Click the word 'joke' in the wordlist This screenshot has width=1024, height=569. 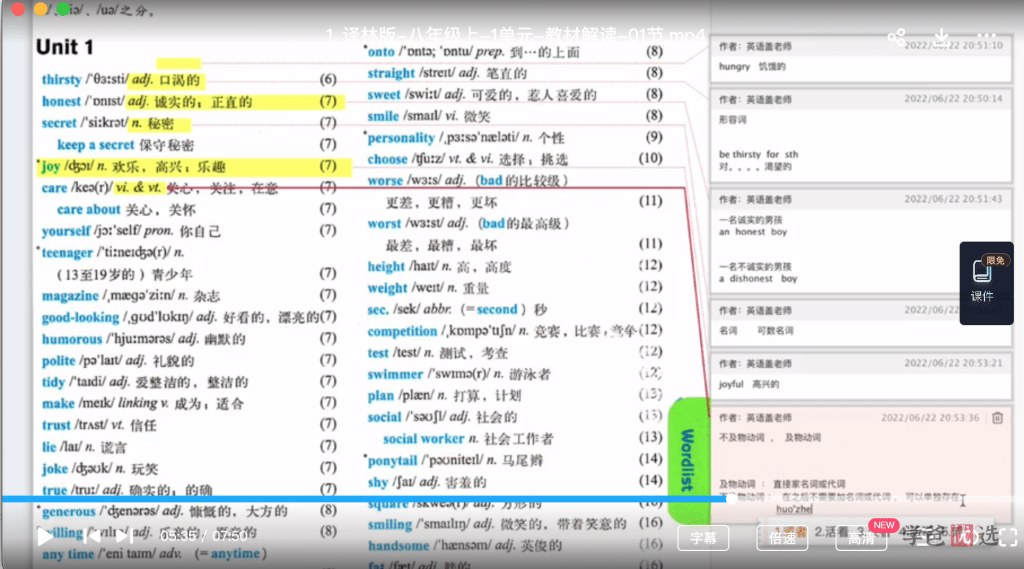(54, 468)
